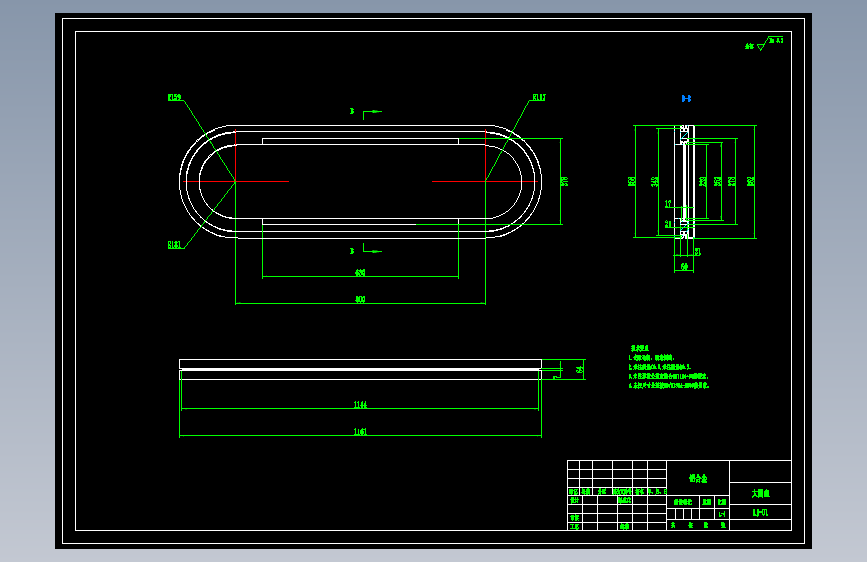Select the upper-left radius leader label

[x=175, y=97]
